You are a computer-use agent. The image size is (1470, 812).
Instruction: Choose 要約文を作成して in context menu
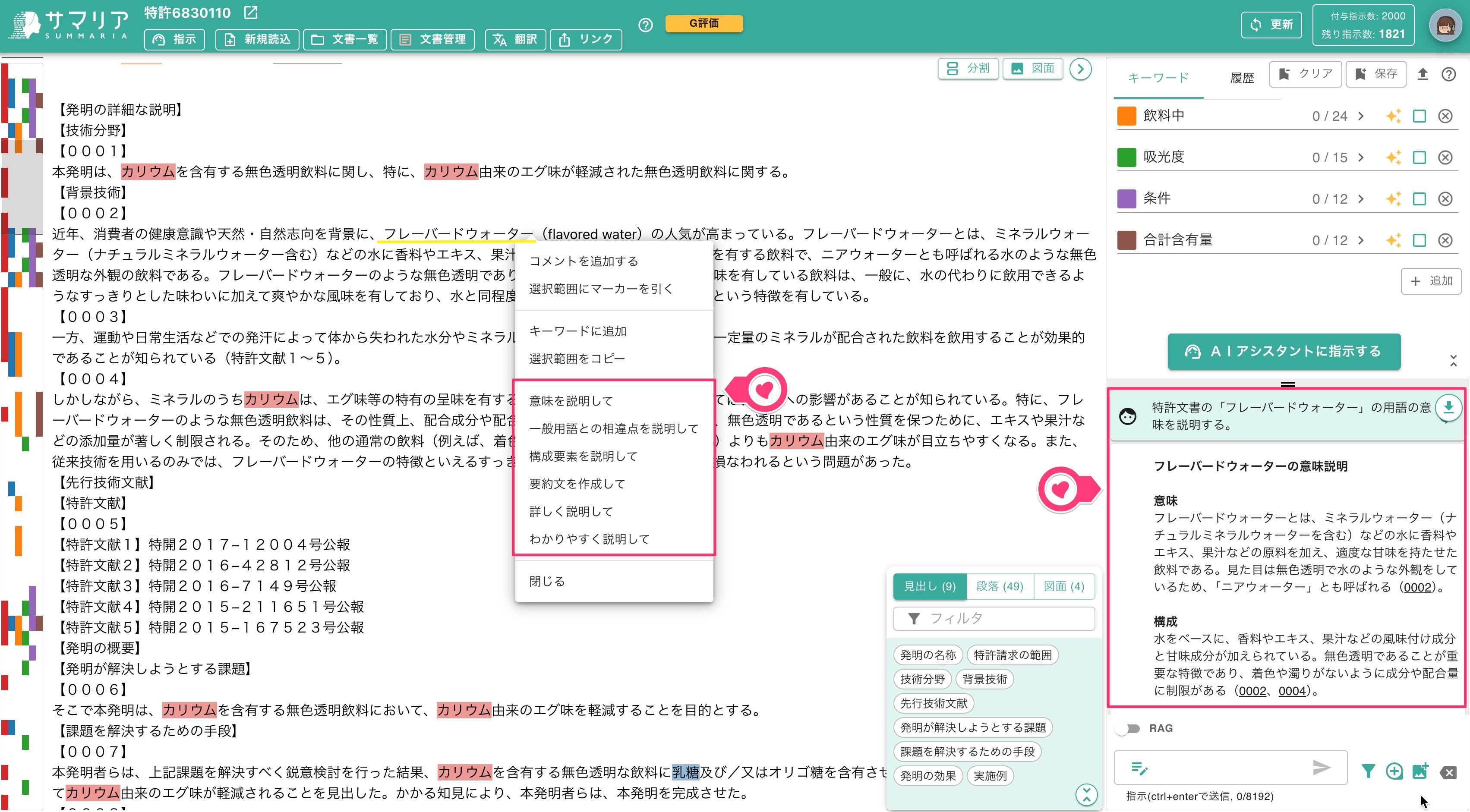pyautogui.click(x=613, y=483)
